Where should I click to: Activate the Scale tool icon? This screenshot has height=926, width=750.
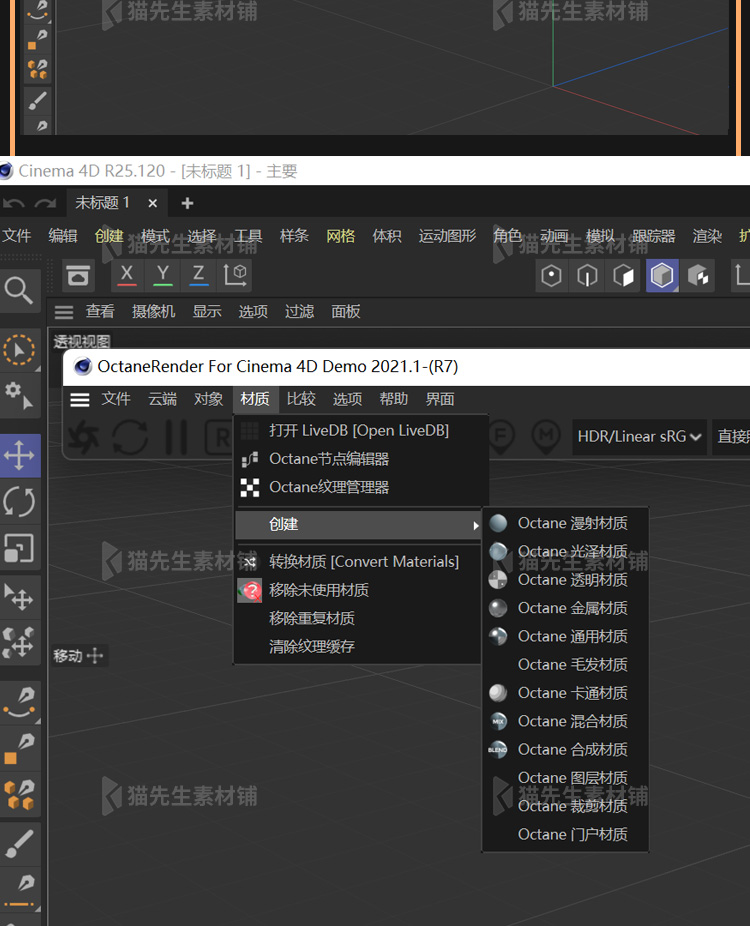point(19,548)
